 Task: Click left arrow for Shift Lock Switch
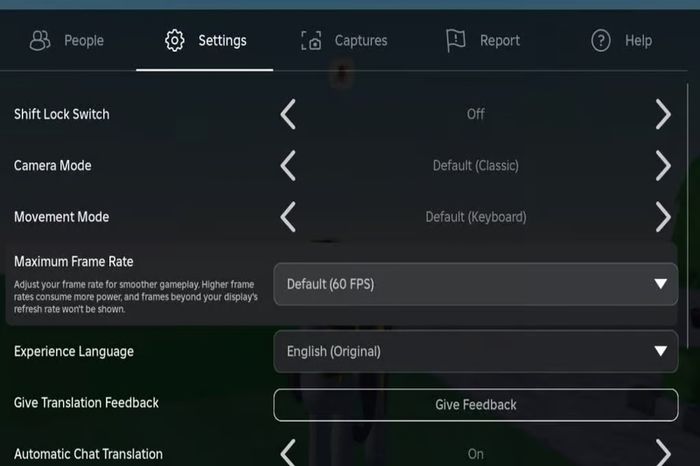pyautogui.click(x=288, y=114)
